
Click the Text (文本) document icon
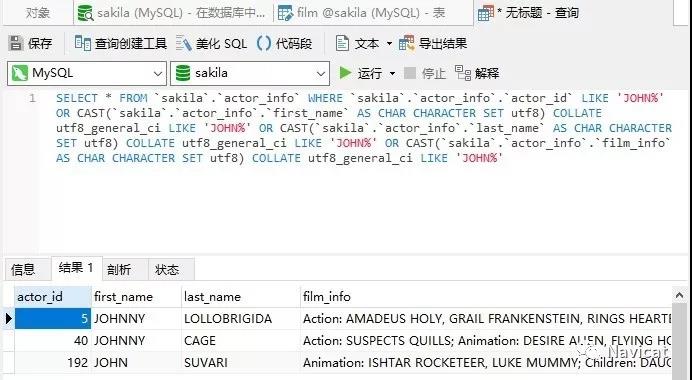[342, 43]
